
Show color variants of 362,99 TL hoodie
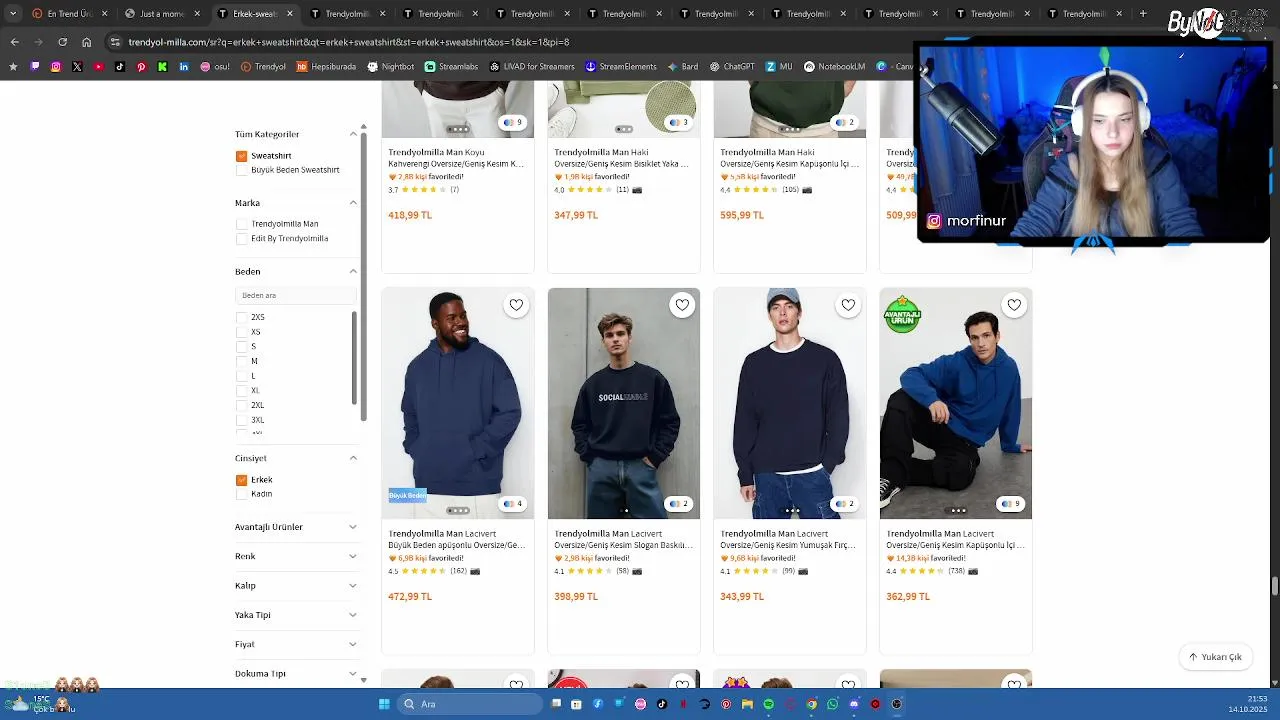1010,504
